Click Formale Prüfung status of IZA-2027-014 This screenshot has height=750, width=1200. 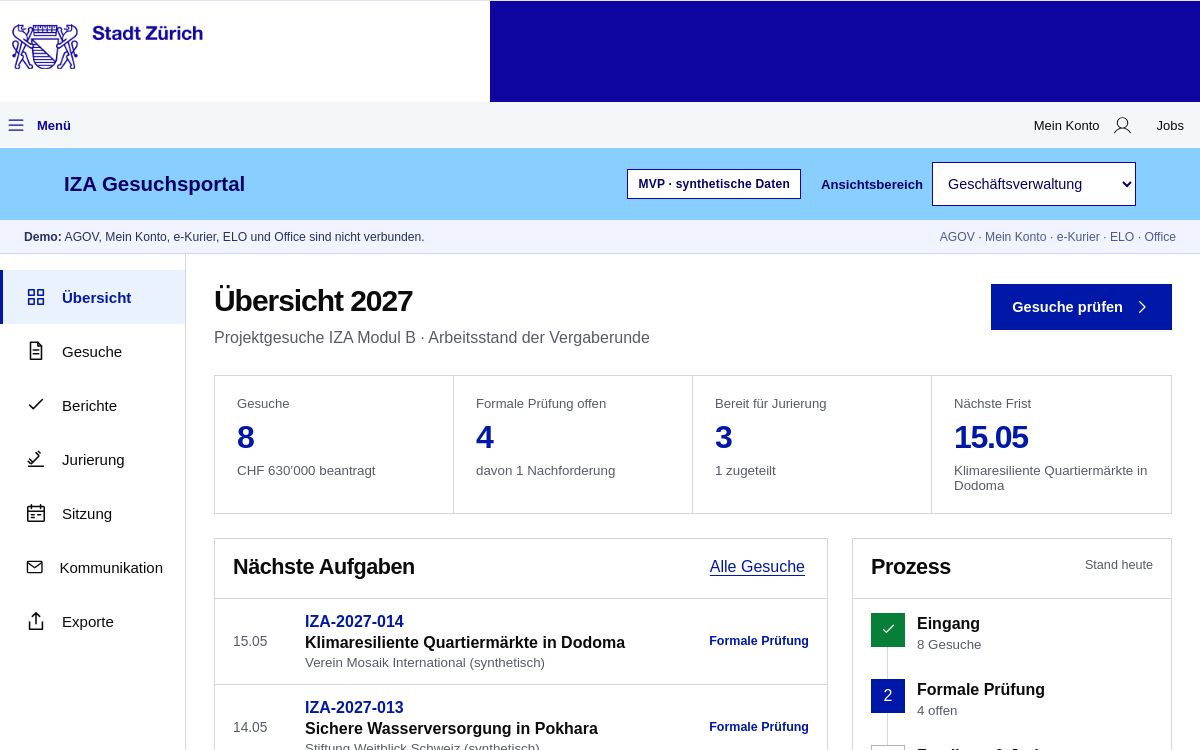click(759, 641)
